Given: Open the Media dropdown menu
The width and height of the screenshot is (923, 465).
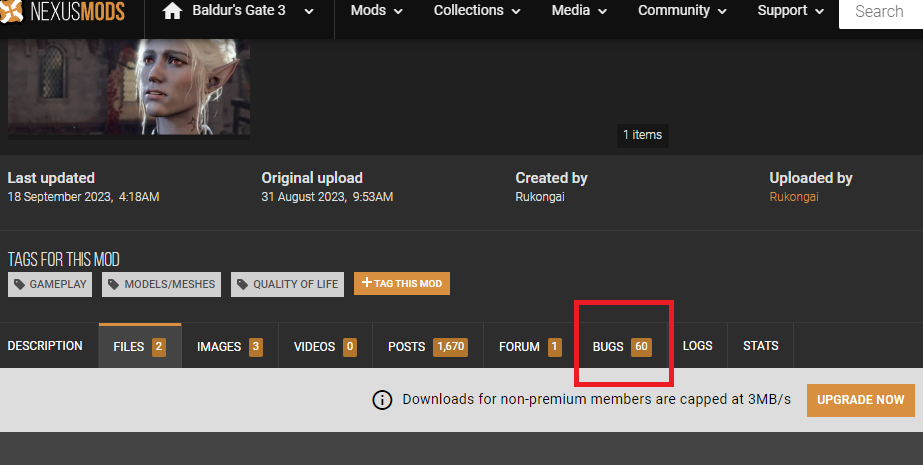Looking at the screenshot, I should (584, 11).
